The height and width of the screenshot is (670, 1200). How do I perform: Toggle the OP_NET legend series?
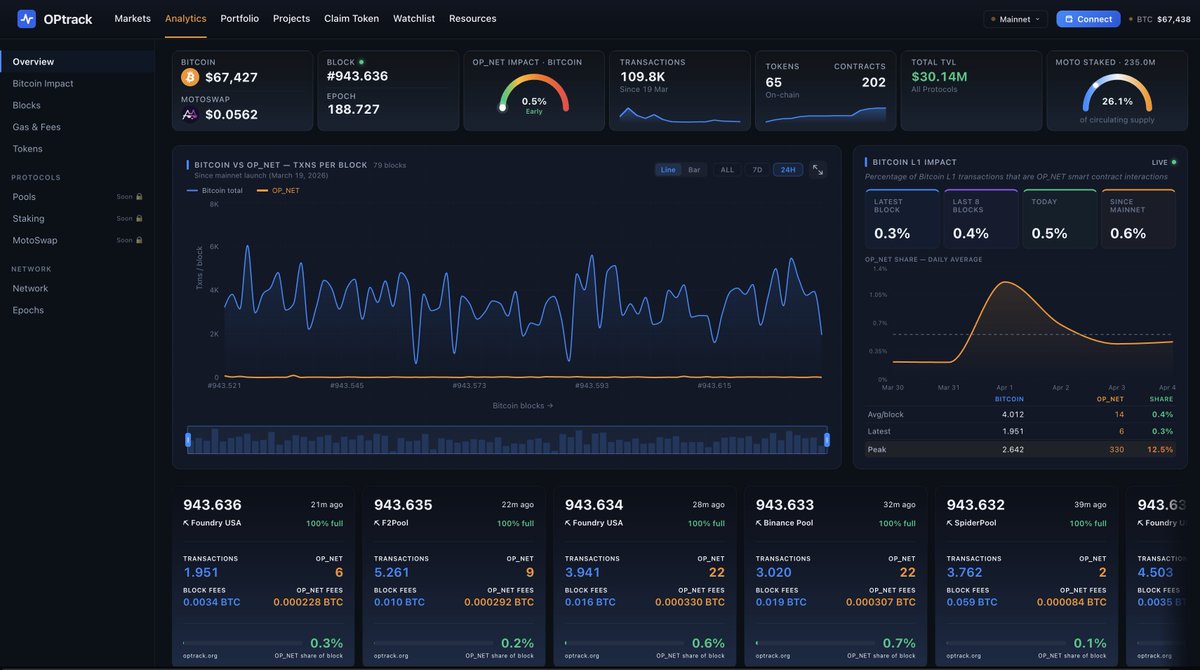(x=278, y=190)
